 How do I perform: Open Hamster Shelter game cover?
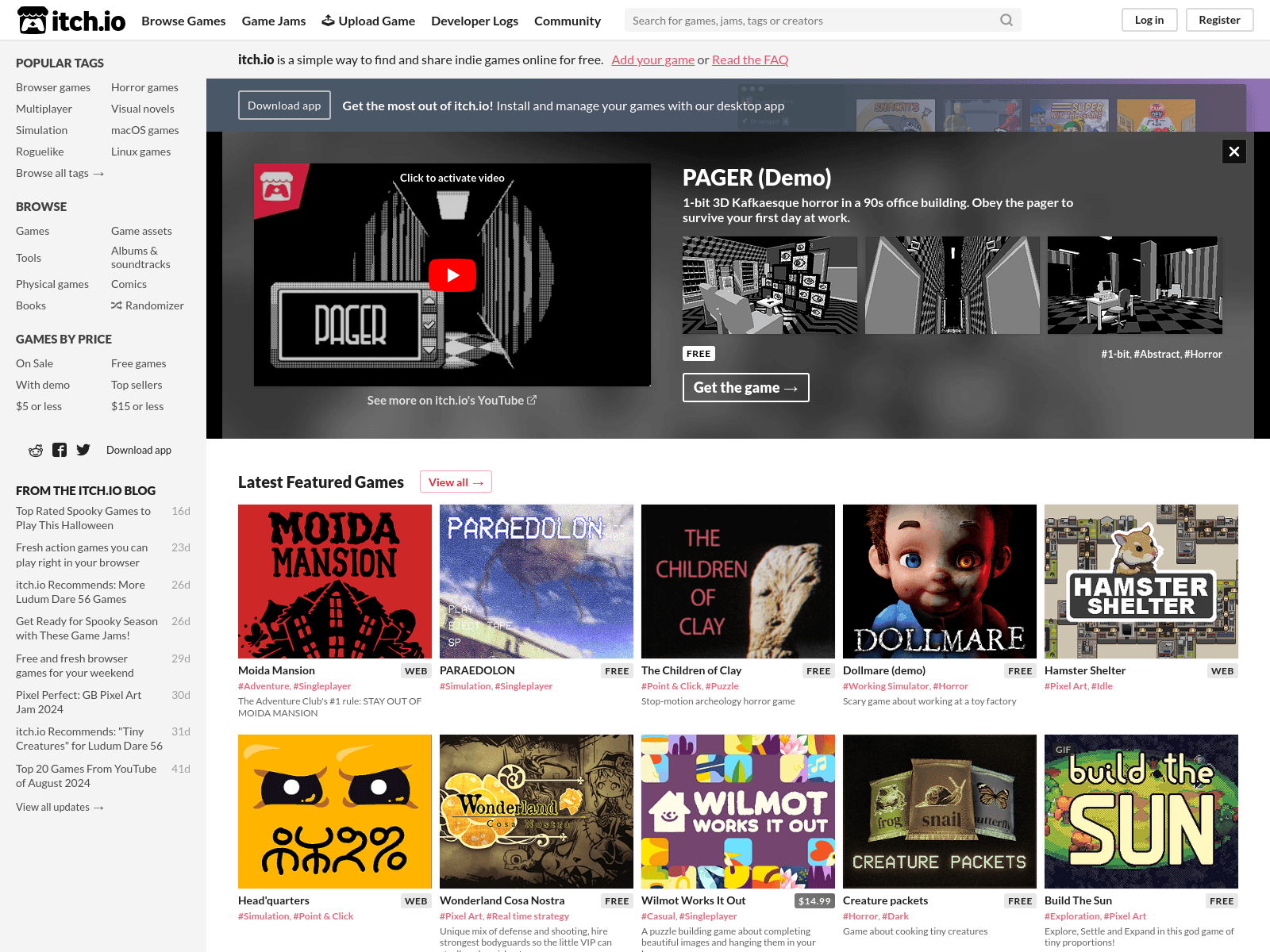1141,582
